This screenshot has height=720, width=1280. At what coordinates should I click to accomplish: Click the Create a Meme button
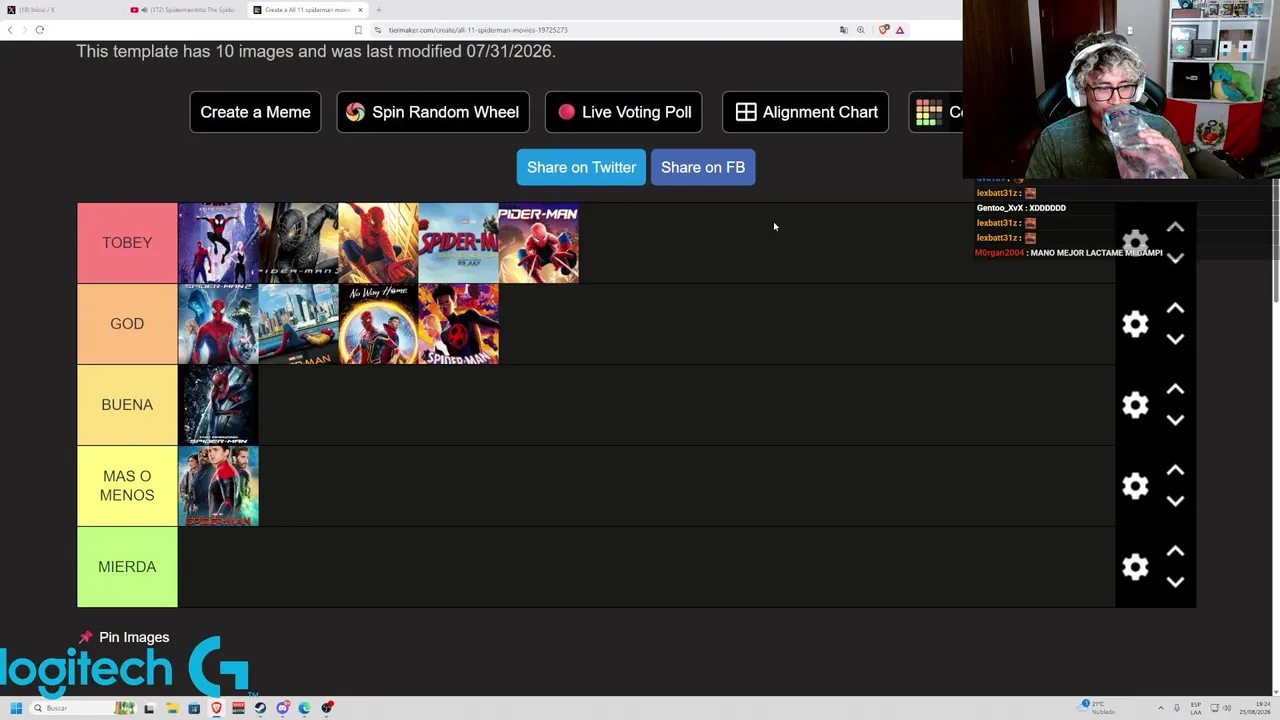coord(255,112)
